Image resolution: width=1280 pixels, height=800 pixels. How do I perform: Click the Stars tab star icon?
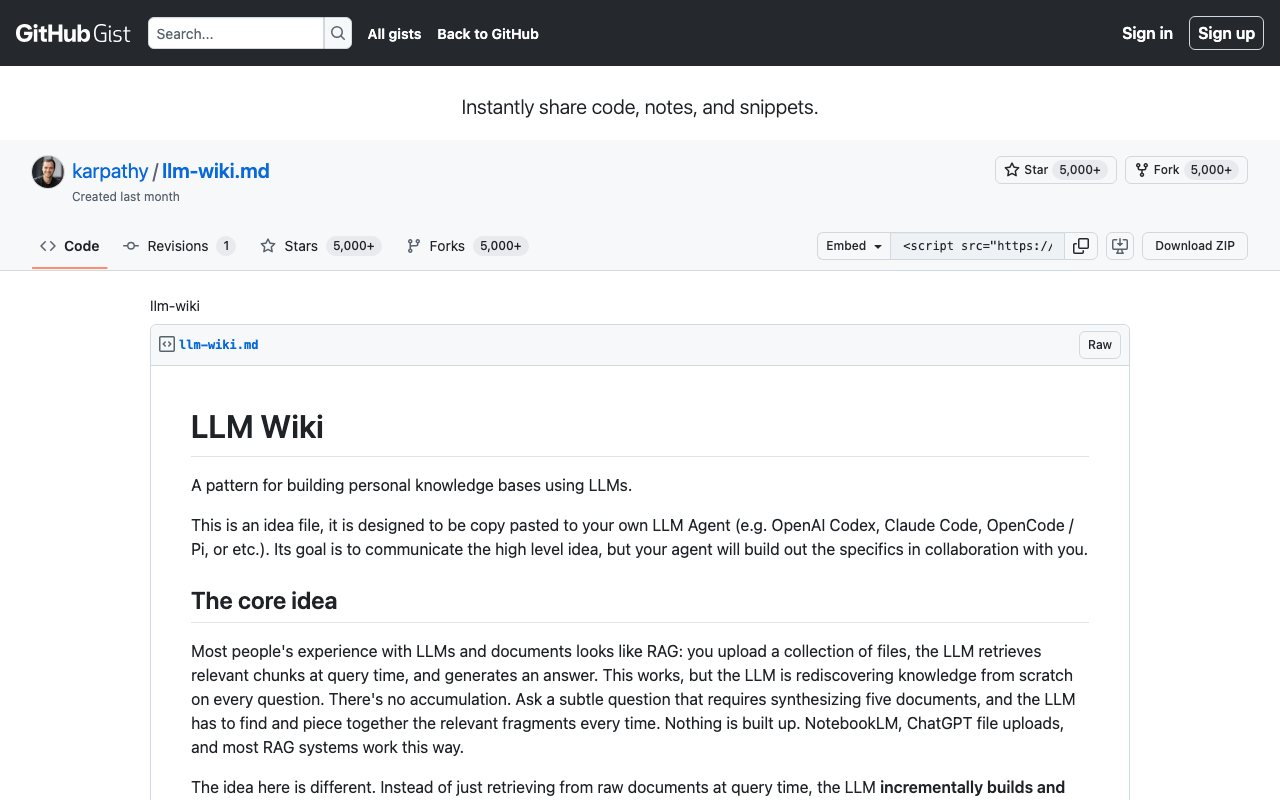268,246
